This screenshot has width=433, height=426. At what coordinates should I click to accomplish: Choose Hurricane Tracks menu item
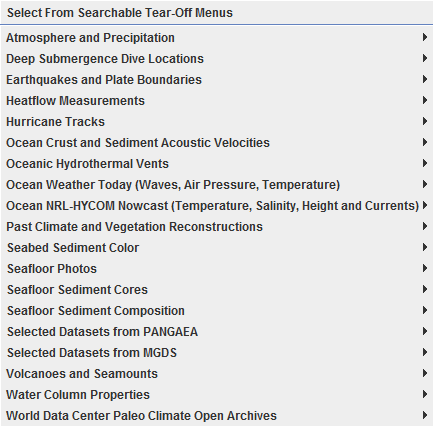tap(217, 121)
